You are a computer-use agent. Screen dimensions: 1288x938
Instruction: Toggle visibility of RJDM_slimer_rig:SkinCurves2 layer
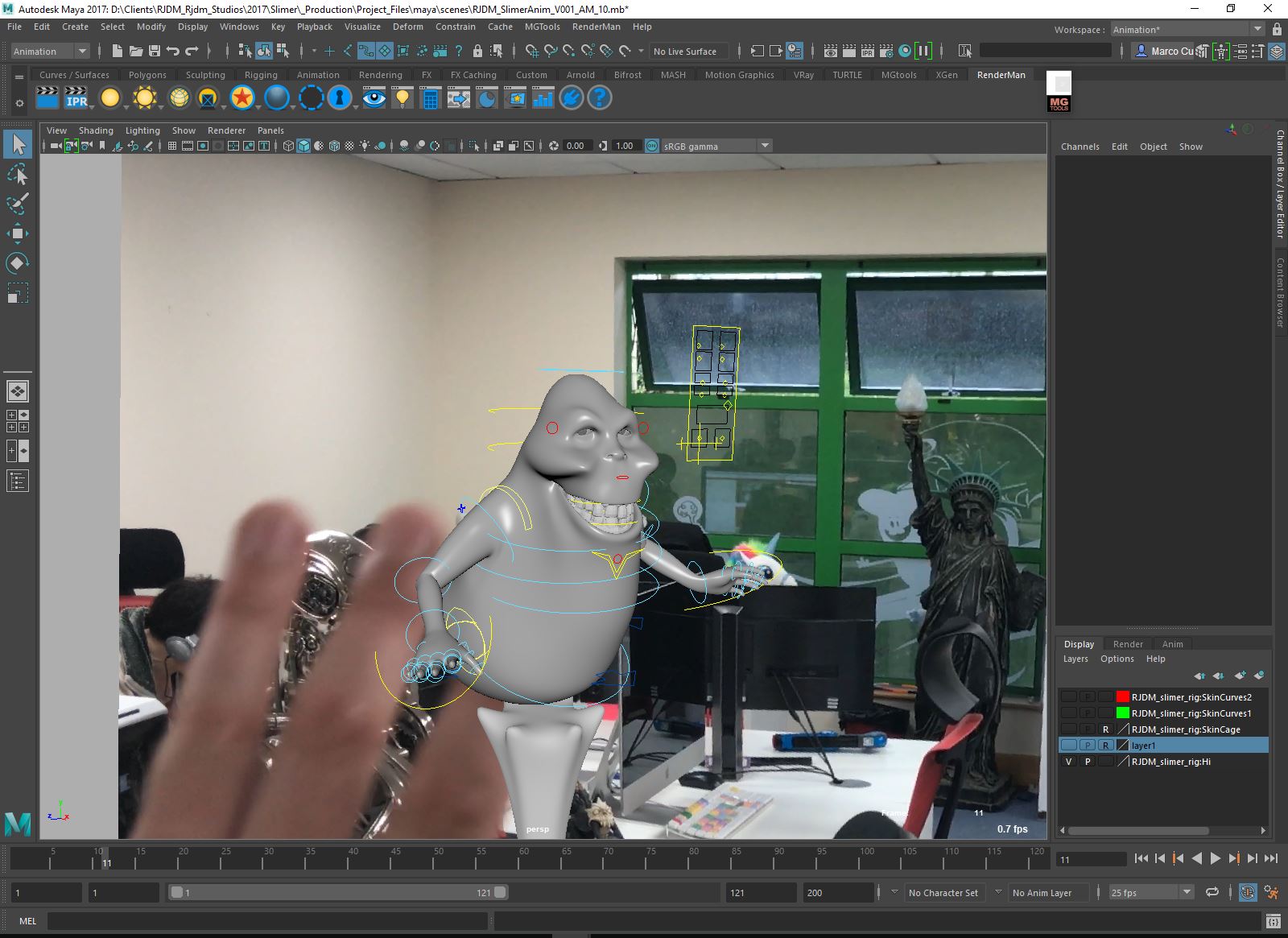pos(1068,696)
